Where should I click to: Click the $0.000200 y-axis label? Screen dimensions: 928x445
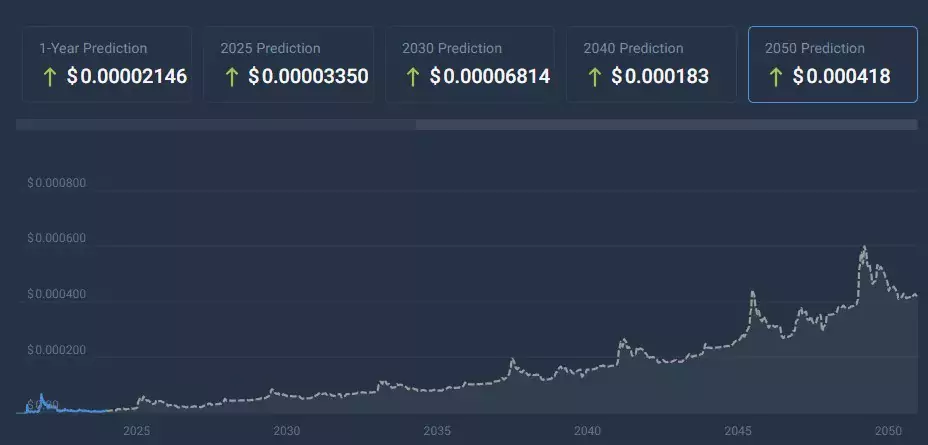click(56, 350)
